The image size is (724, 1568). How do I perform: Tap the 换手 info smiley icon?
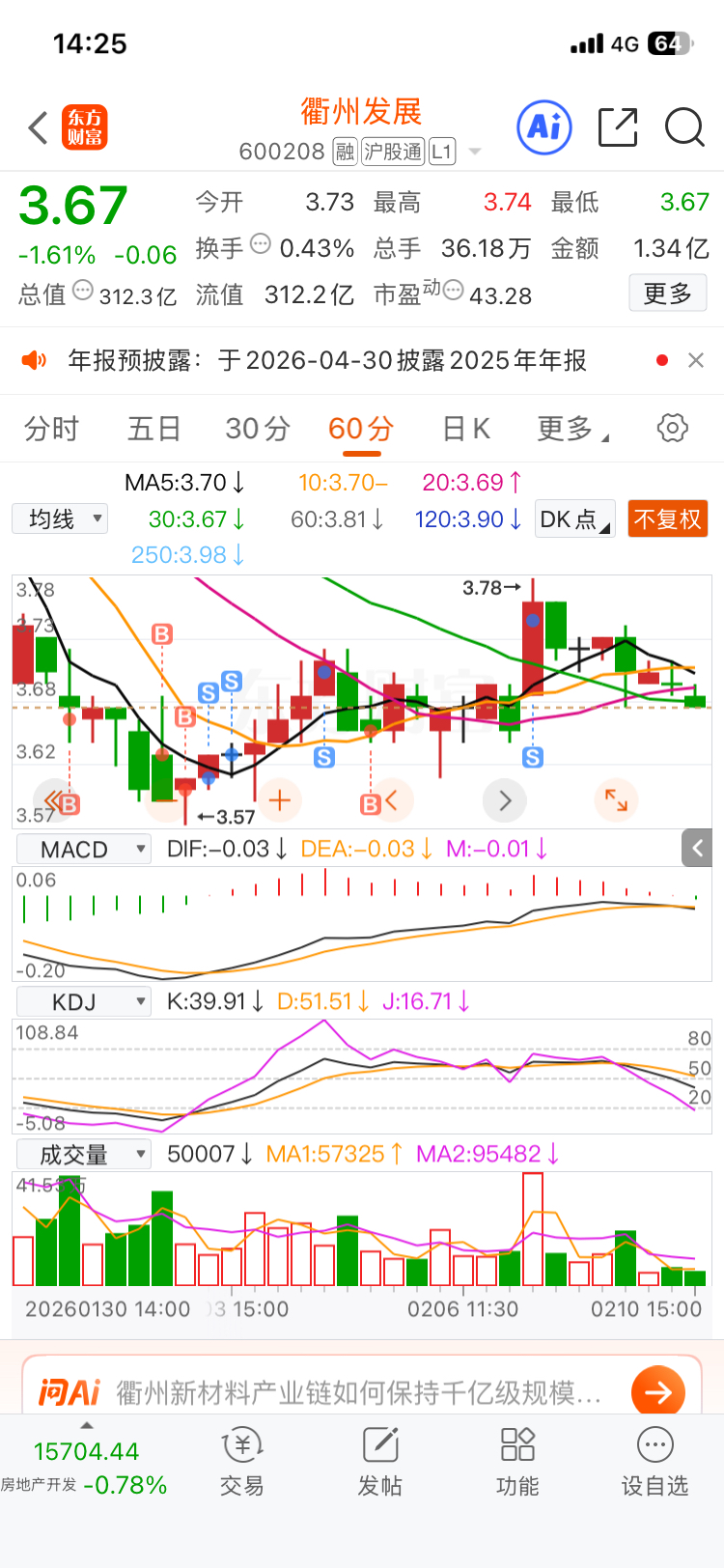[x=261, y=243]
